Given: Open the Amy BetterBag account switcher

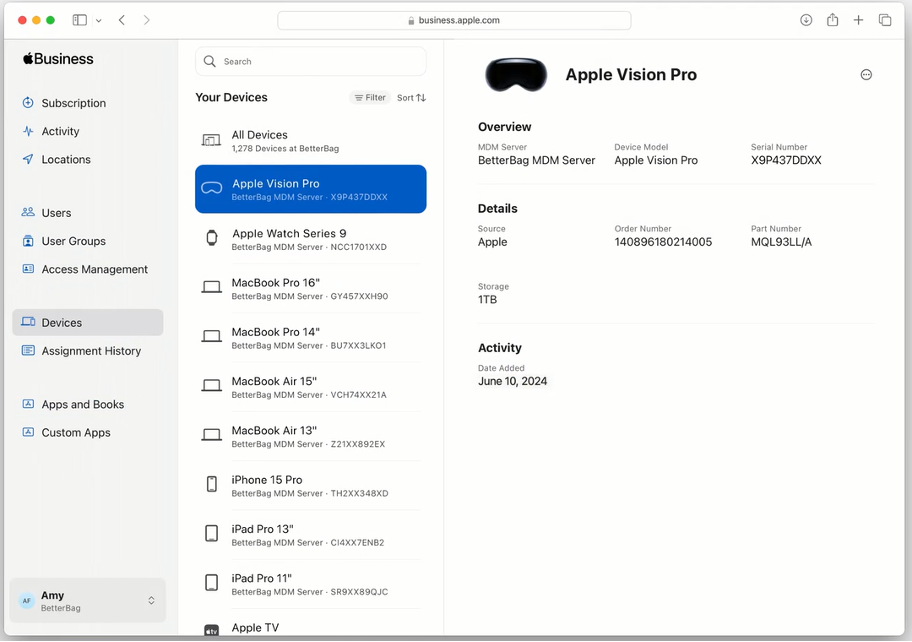Looking at the screenshot, I should tap(88, 601).
